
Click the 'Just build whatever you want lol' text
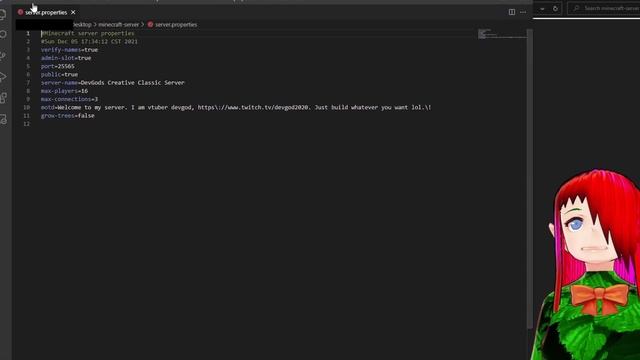[x=369, y=107]
